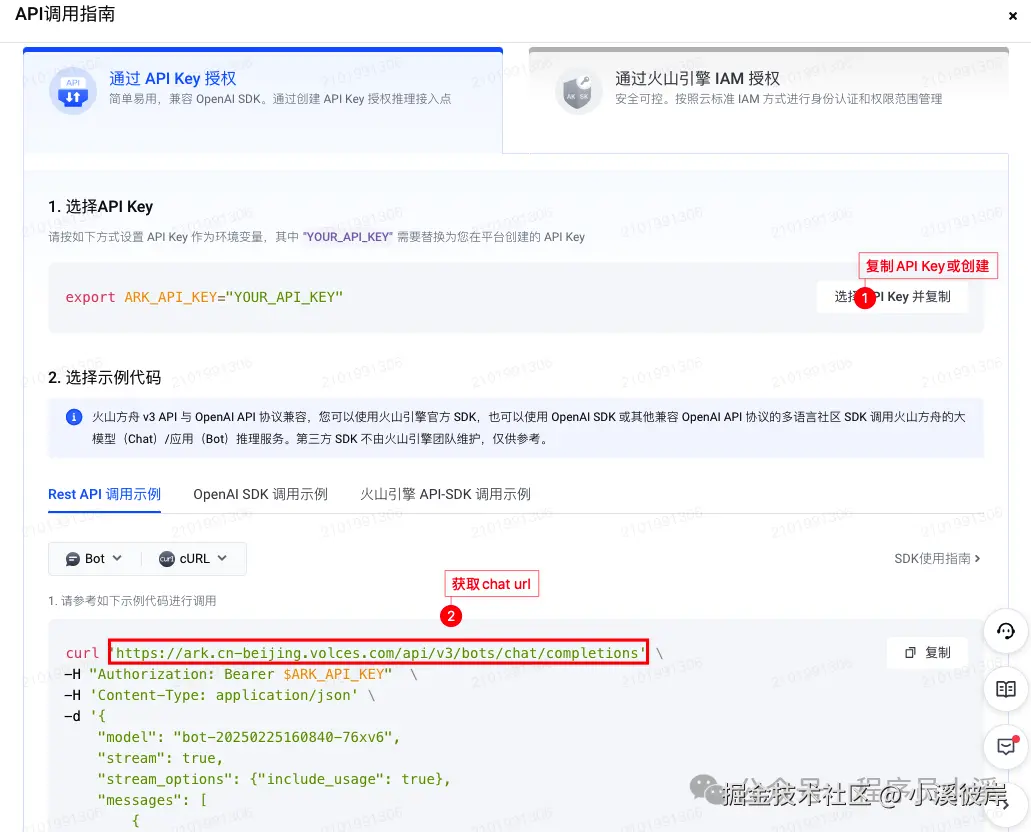1031x832 pixels.
Task: Open the Bot type dropdown
Action: point(95,558)
